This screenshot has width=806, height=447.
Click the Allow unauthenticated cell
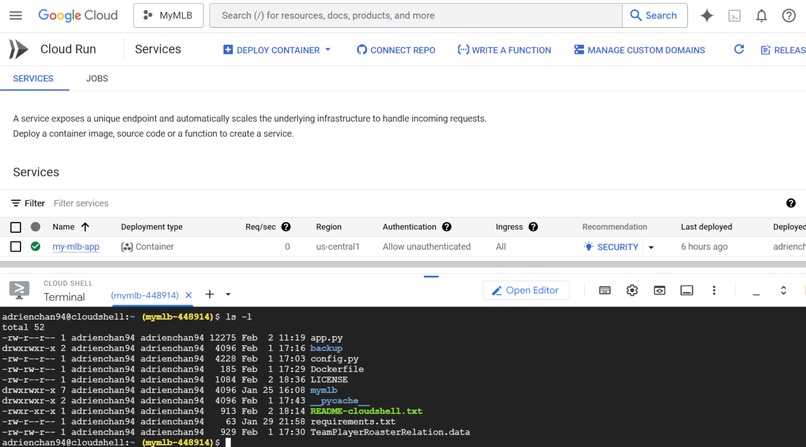coord(426,247)
